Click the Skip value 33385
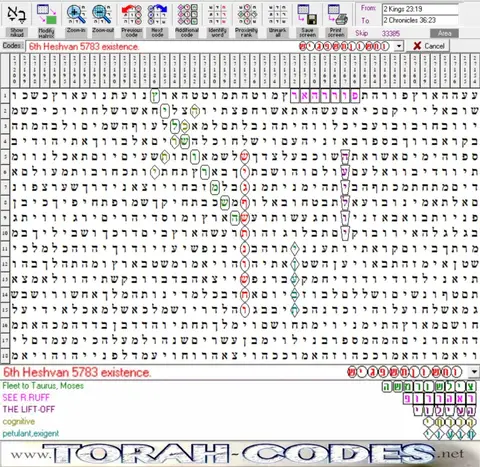 [391, 33]
